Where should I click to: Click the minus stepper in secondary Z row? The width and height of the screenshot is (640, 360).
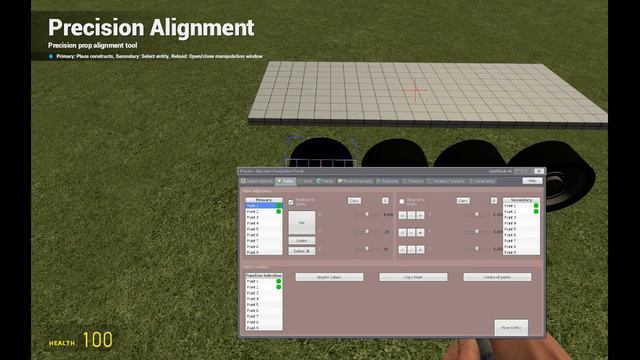tap(402, 249)
